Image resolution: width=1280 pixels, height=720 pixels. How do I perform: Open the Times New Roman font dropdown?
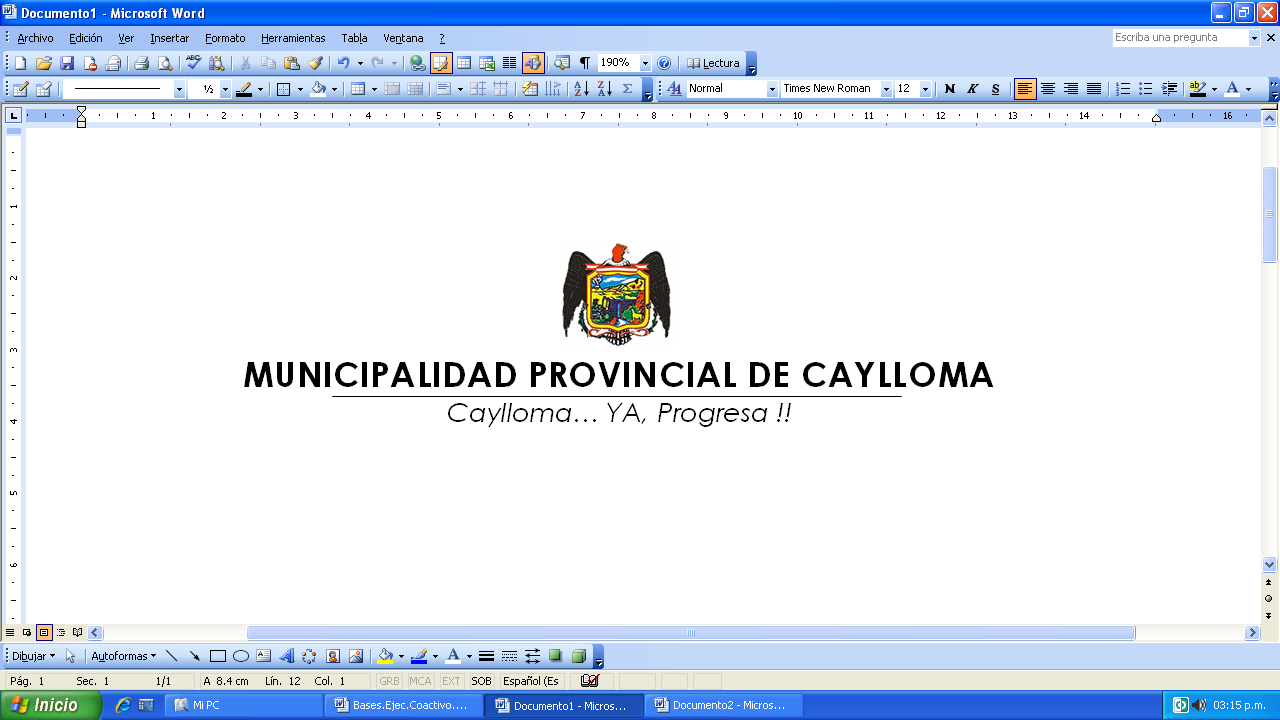click(886, 89)
